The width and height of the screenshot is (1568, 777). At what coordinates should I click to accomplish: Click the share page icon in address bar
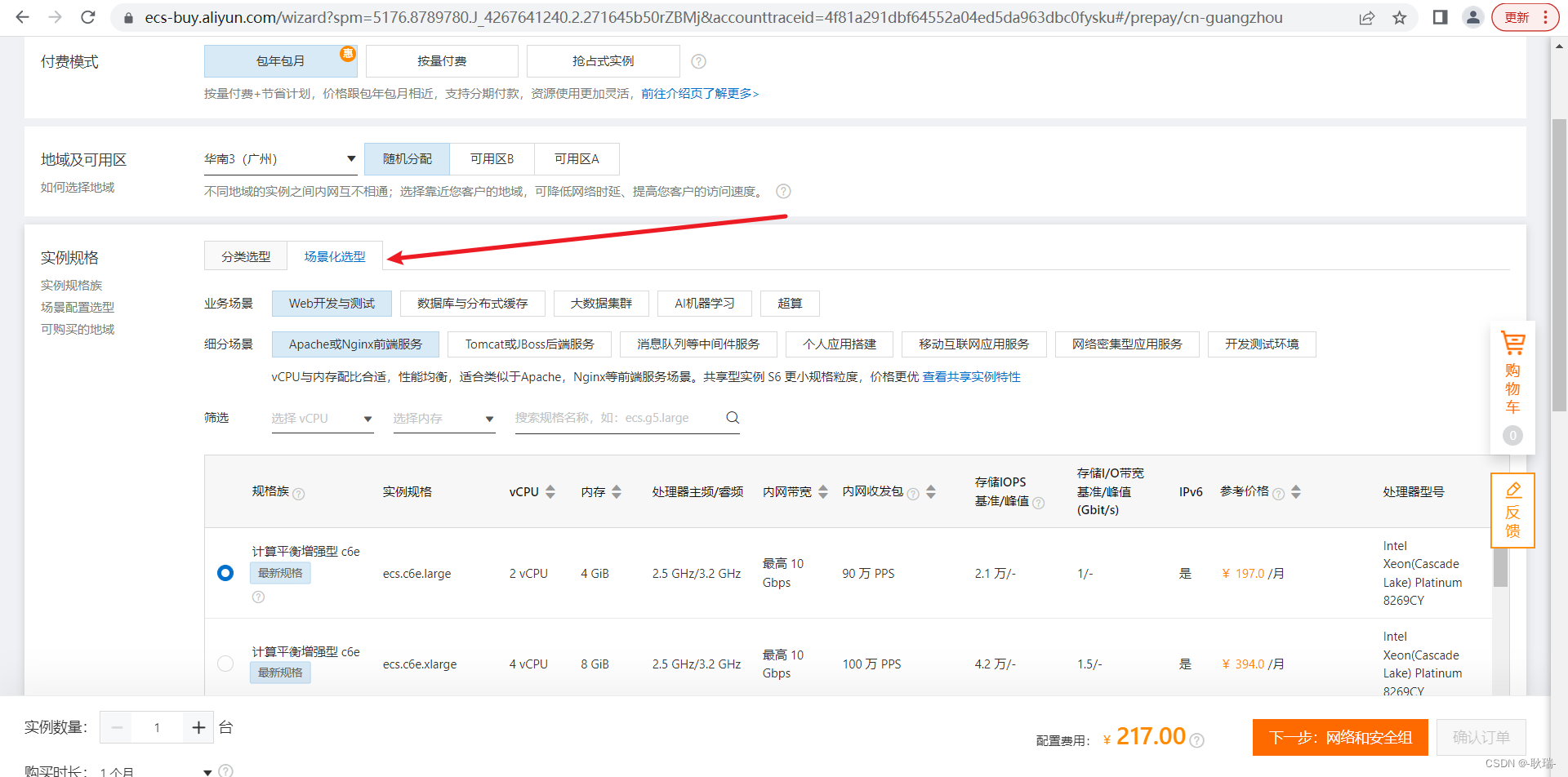1366,17
